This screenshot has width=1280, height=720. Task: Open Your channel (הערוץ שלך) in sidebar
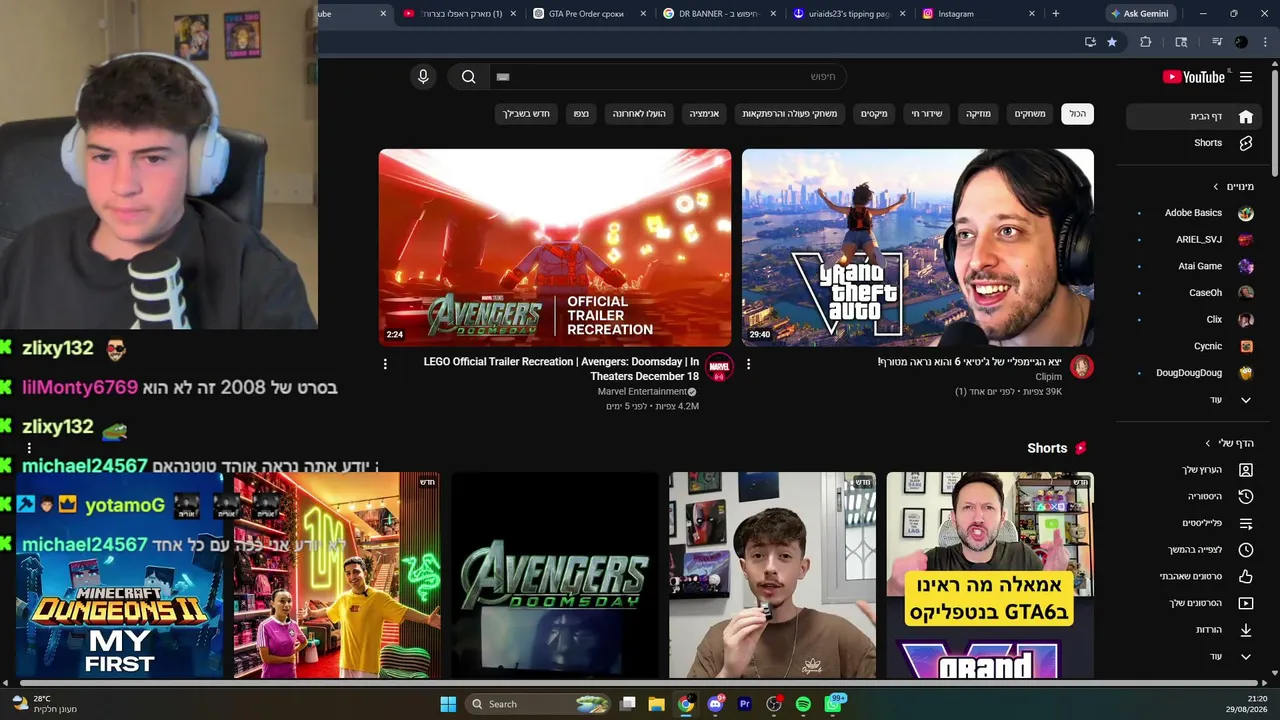1192,470
